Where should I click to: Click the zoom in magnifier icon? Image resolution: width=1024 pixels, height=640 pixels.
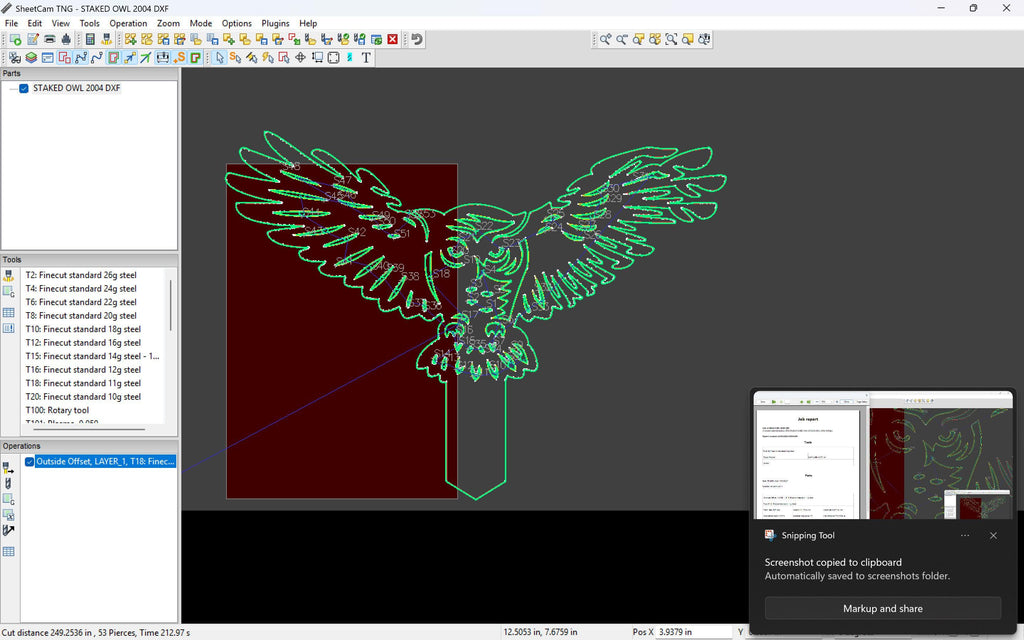tap(605, 39)
